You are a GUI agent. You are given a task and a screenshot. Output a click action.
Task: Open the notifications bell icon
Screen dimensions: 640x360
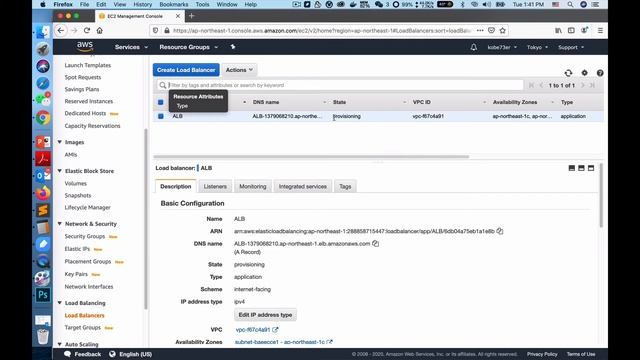[473, 47]
